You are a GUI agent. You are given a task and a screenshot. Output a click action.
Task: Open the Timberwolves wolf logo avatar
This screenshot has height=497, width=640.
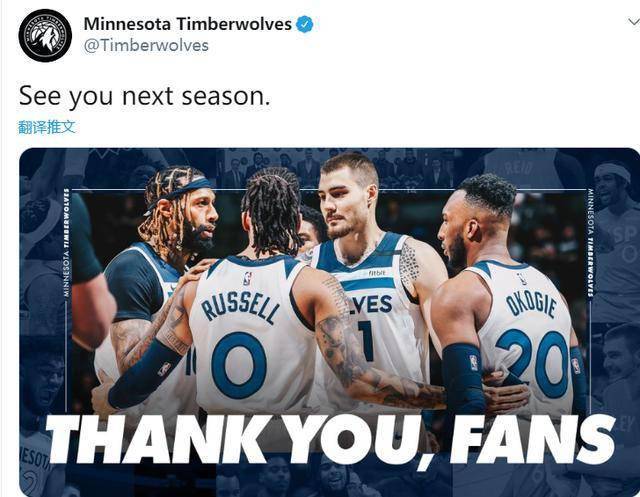point(45,36)
